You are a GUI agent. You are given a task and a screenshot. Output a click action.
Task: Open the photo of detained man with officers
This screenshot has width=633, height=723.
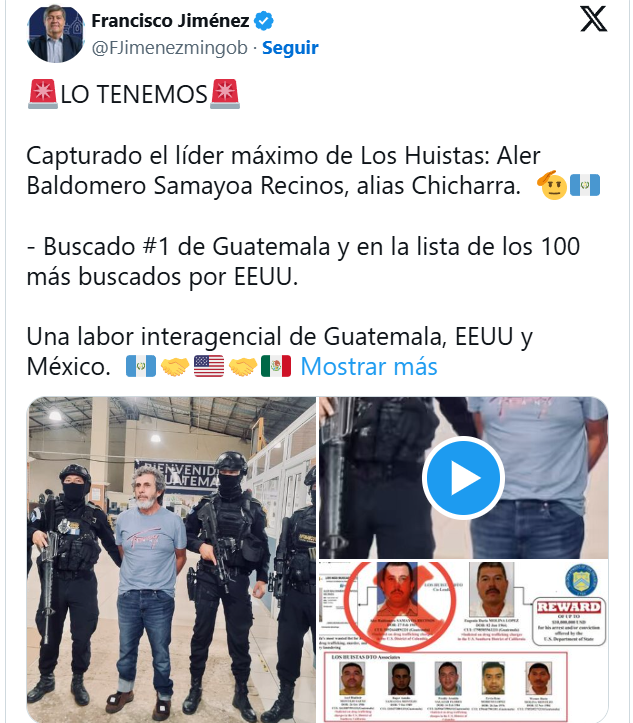172,559
